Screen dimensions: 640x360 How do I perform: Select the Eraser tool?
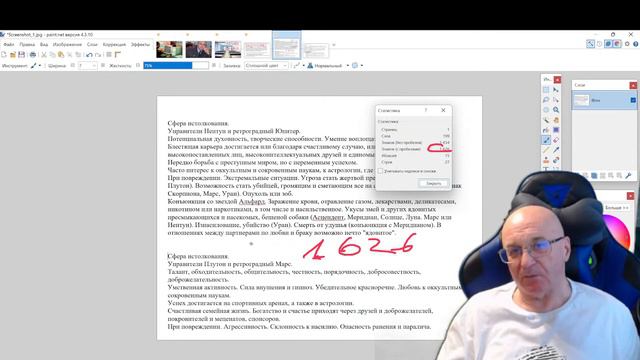click(556, 140)
